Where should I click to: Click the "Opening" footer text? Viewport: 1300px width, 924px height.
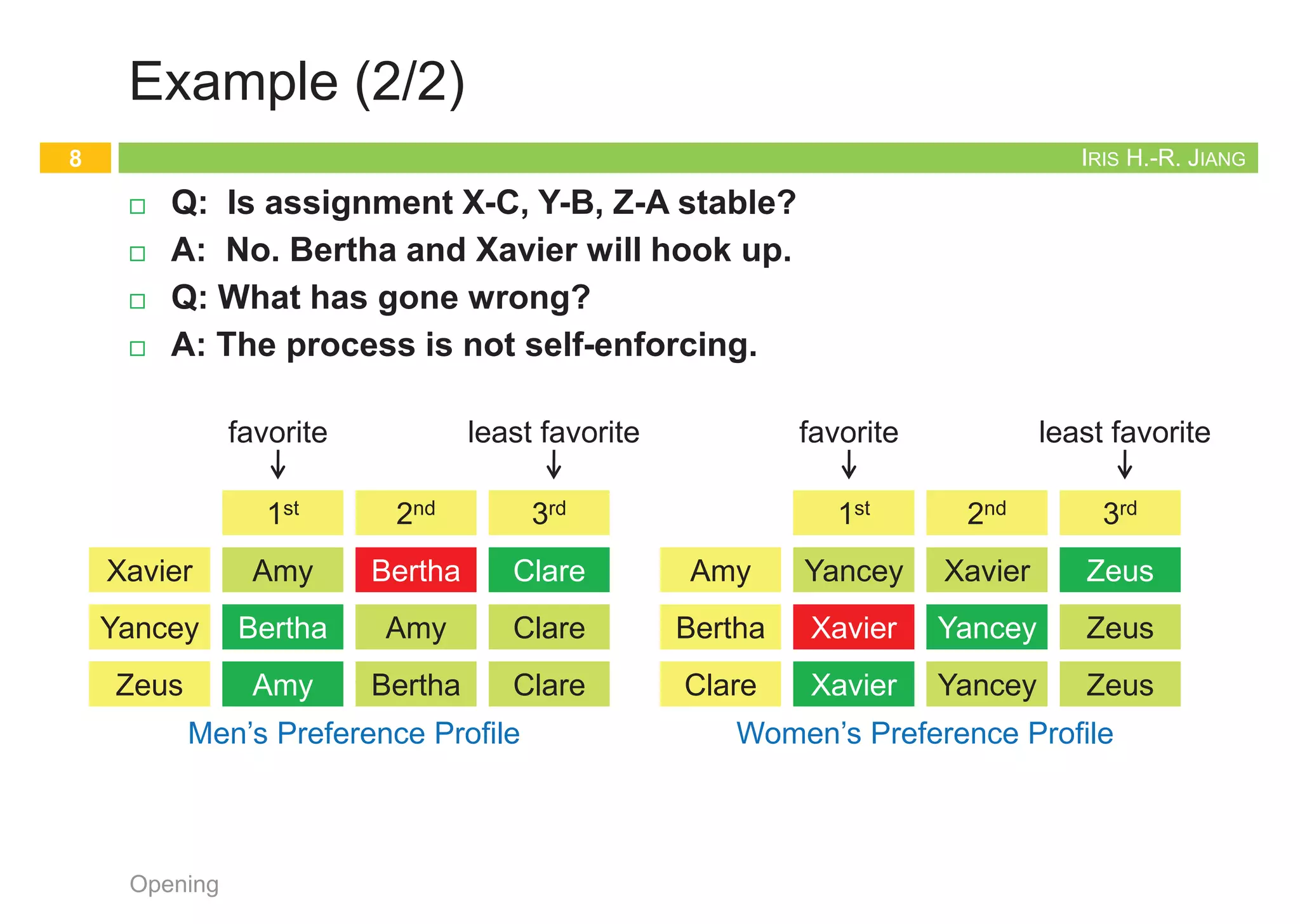(174, 884)
